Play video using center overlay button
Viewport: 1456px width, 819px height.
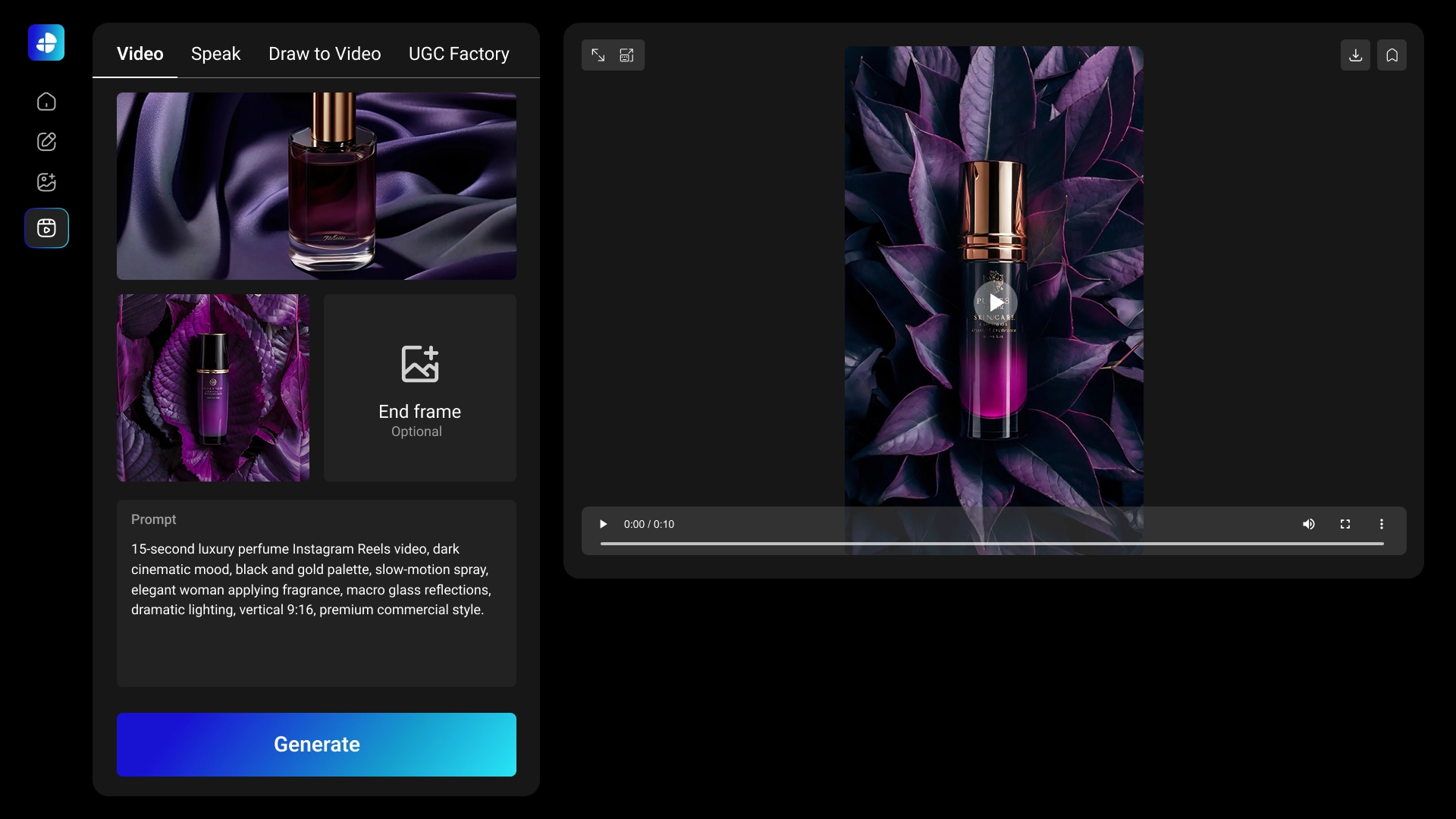994,303
